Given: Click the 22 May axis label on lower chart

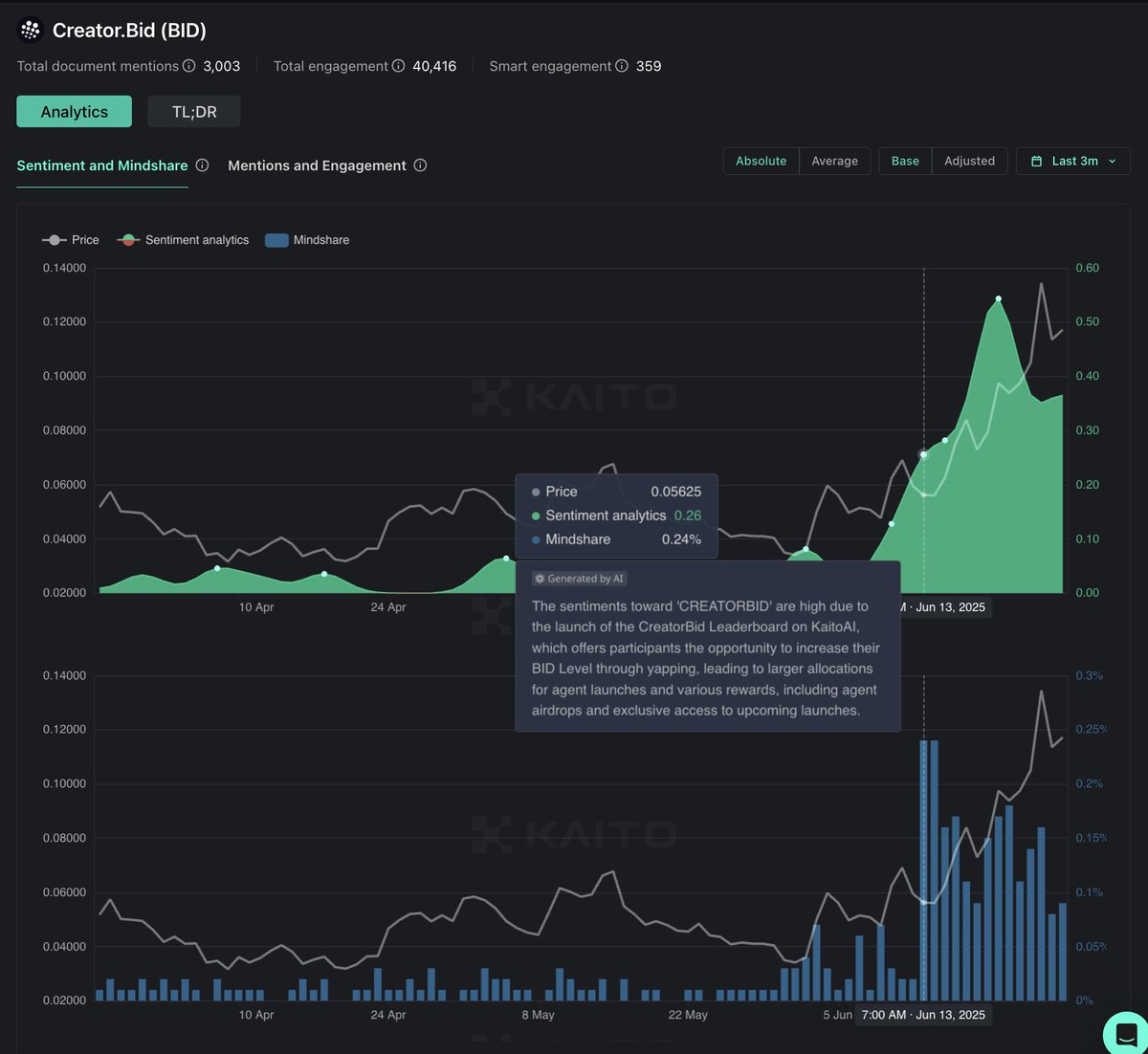Looking at the screenshot, I should (x=688, y=1015).
